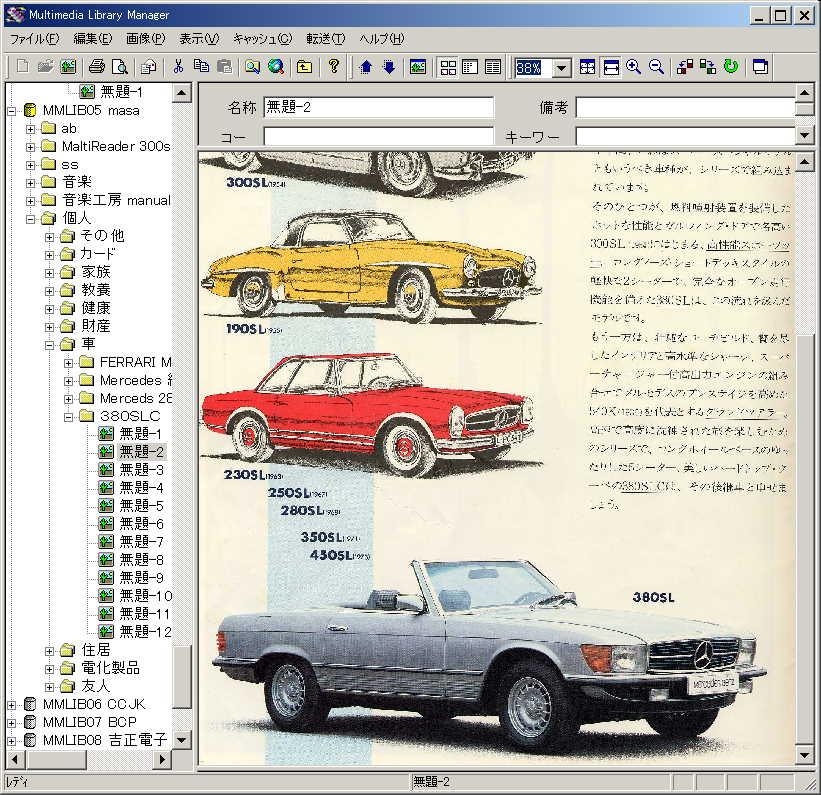Image resolution: width=821 pixels, height=795 pixels.
Task: Click the 名称 input field
Action: 379,108
